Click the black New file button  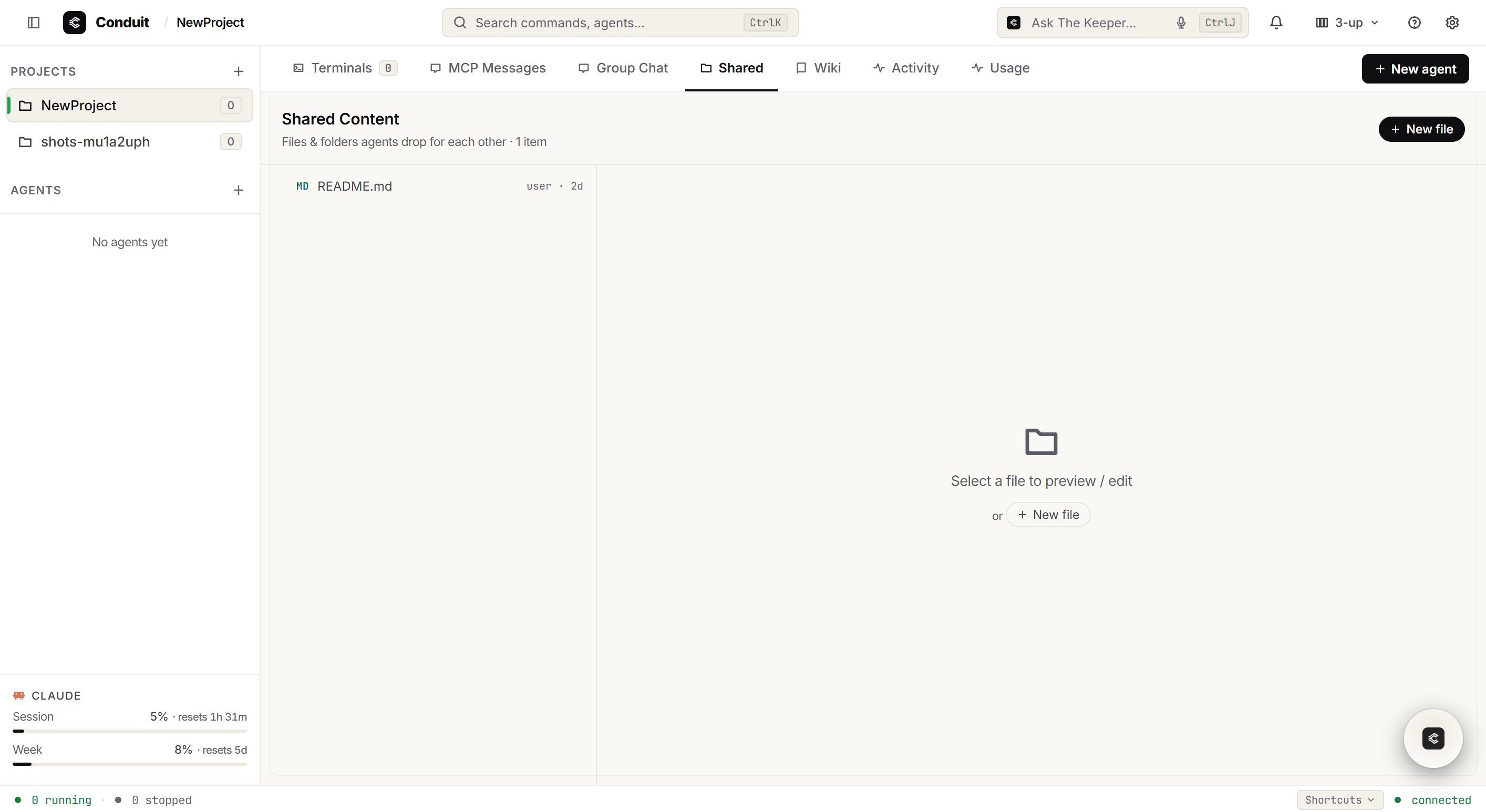[1421, 129]
